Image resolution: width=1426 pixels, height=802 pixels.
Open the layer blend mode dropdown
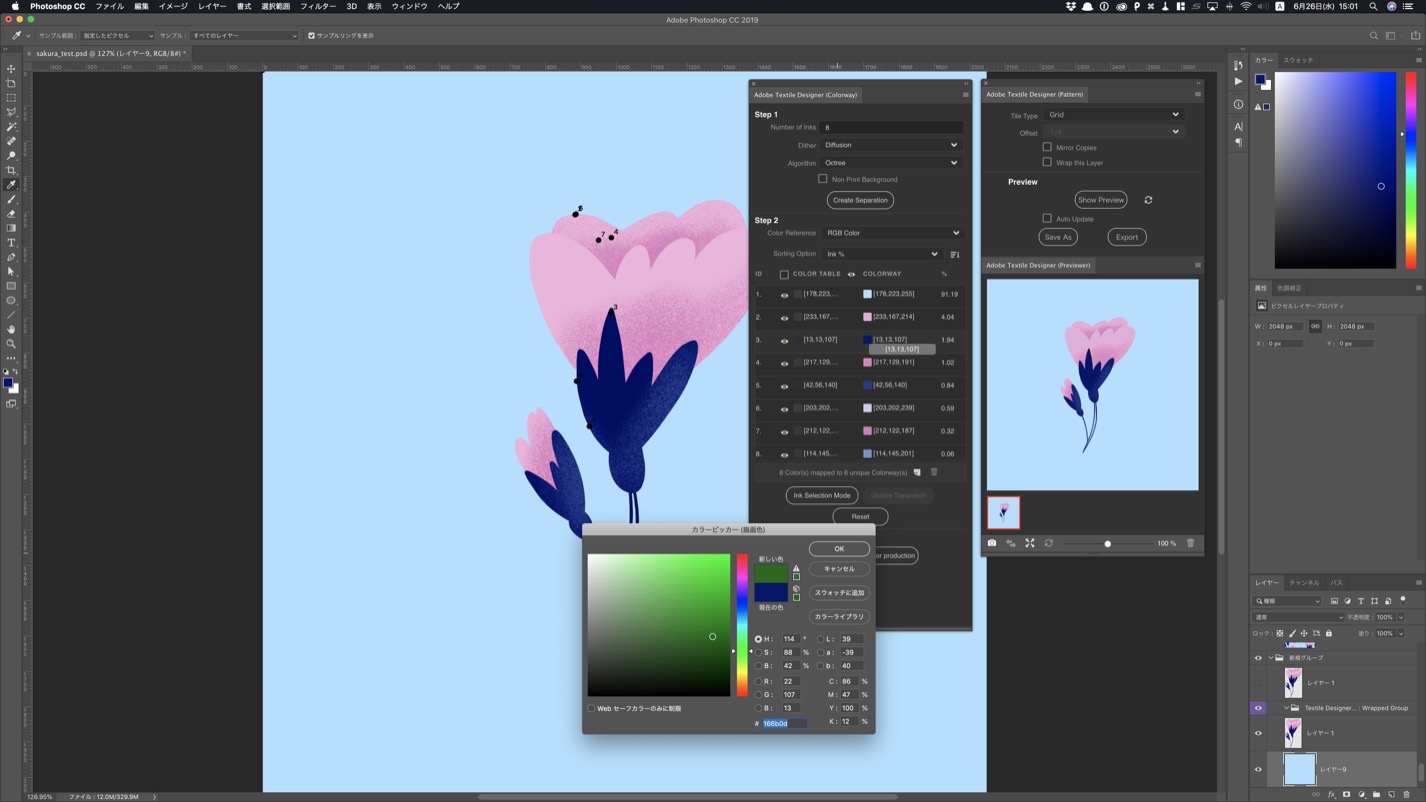[x=1298, y=617]
